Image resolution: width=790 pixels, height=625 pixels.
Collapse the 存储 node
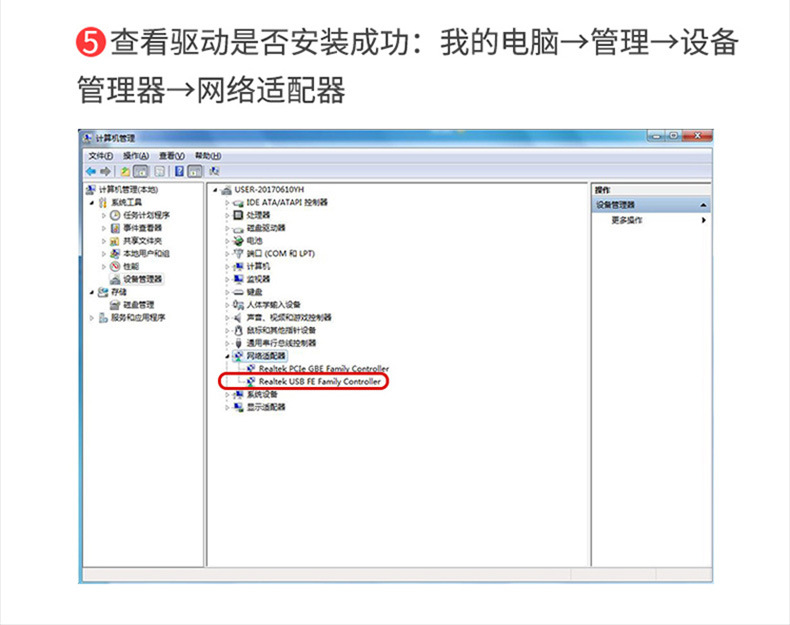pyautogui.click(x=92, y=292)
